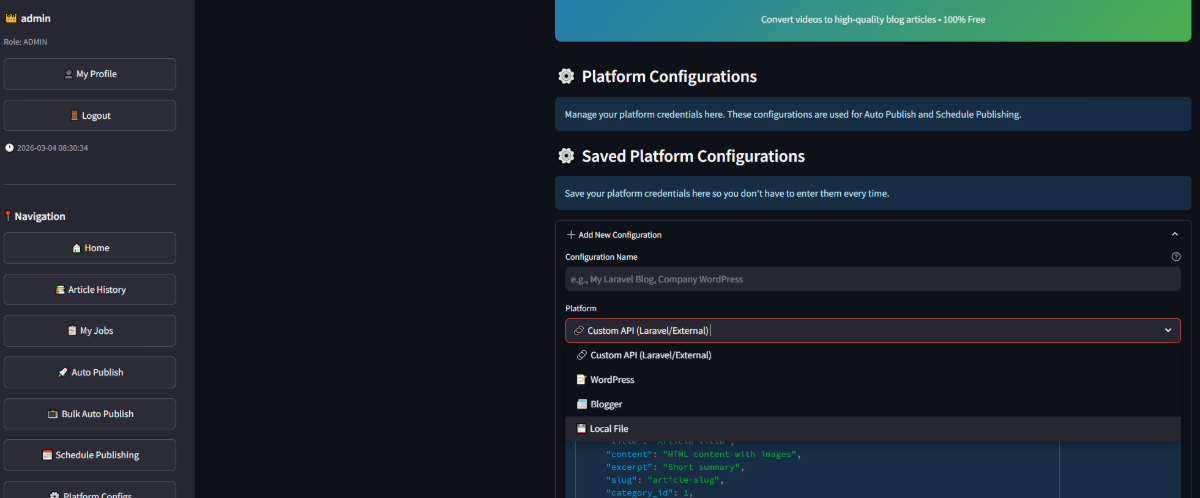The width and height of the screenshot is (1200, 498).
Task: Collapse the Add New Configuration expander
Action: tap(1175, 235)
